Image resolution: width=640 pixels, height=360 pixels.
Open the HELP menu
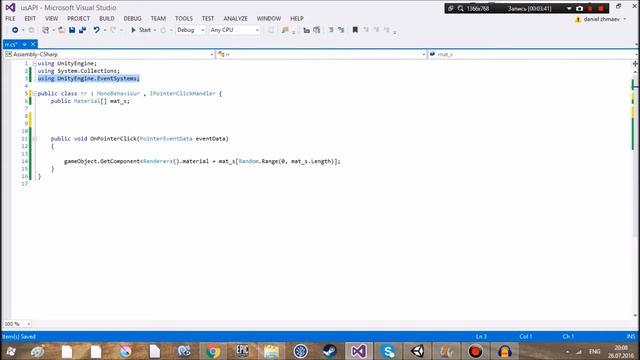pyautogui.click(x=297, y=18)
